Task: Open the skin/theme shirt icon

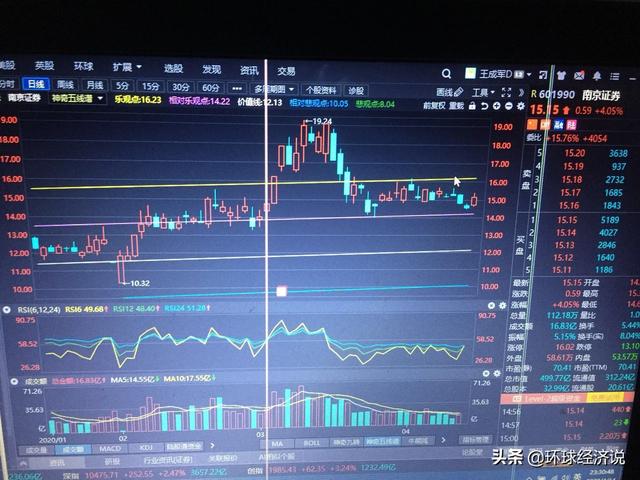Action: pos(561,75)
